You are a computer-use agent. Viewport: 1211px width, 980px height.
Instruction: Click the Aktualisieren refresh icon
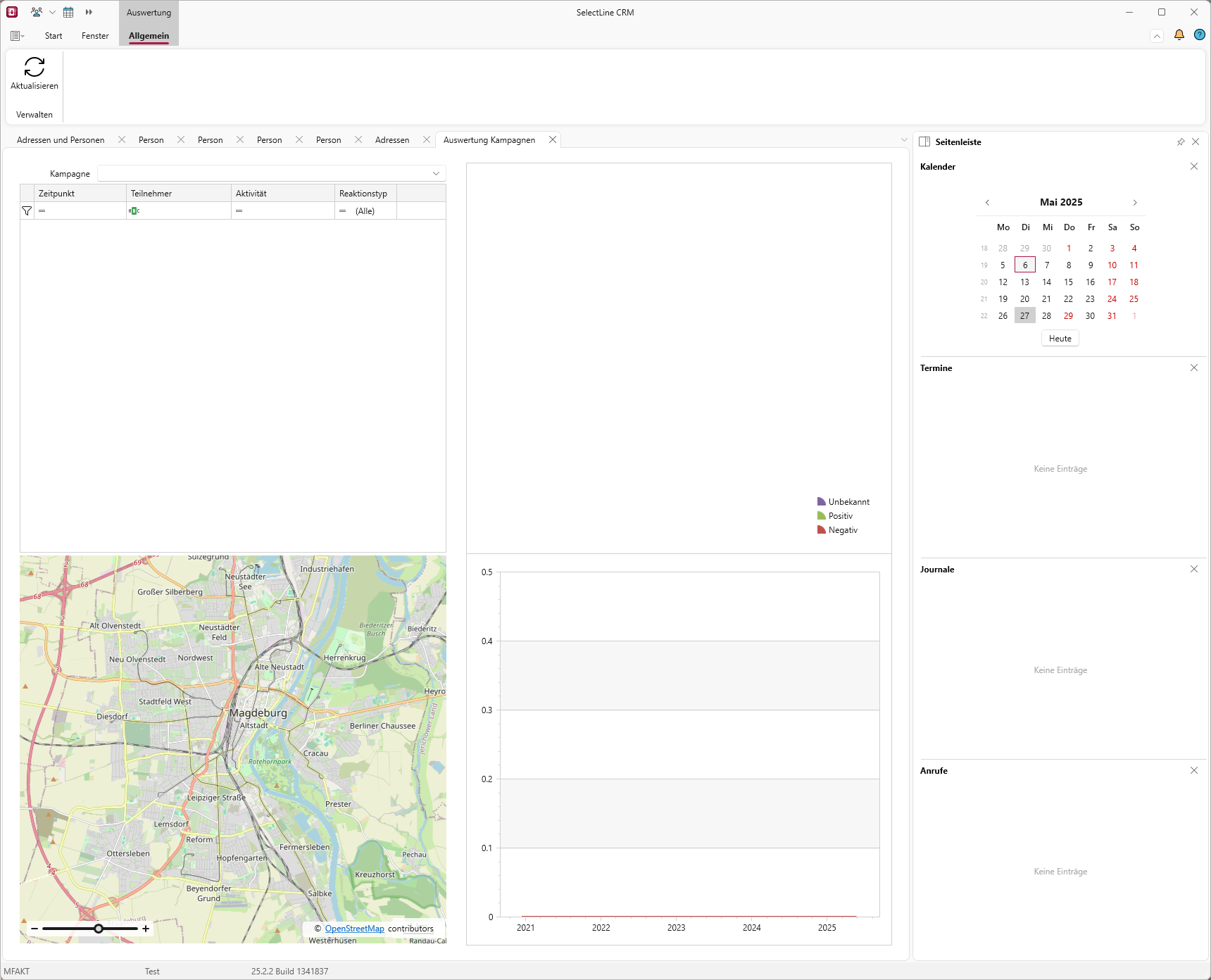pos(34,67)
